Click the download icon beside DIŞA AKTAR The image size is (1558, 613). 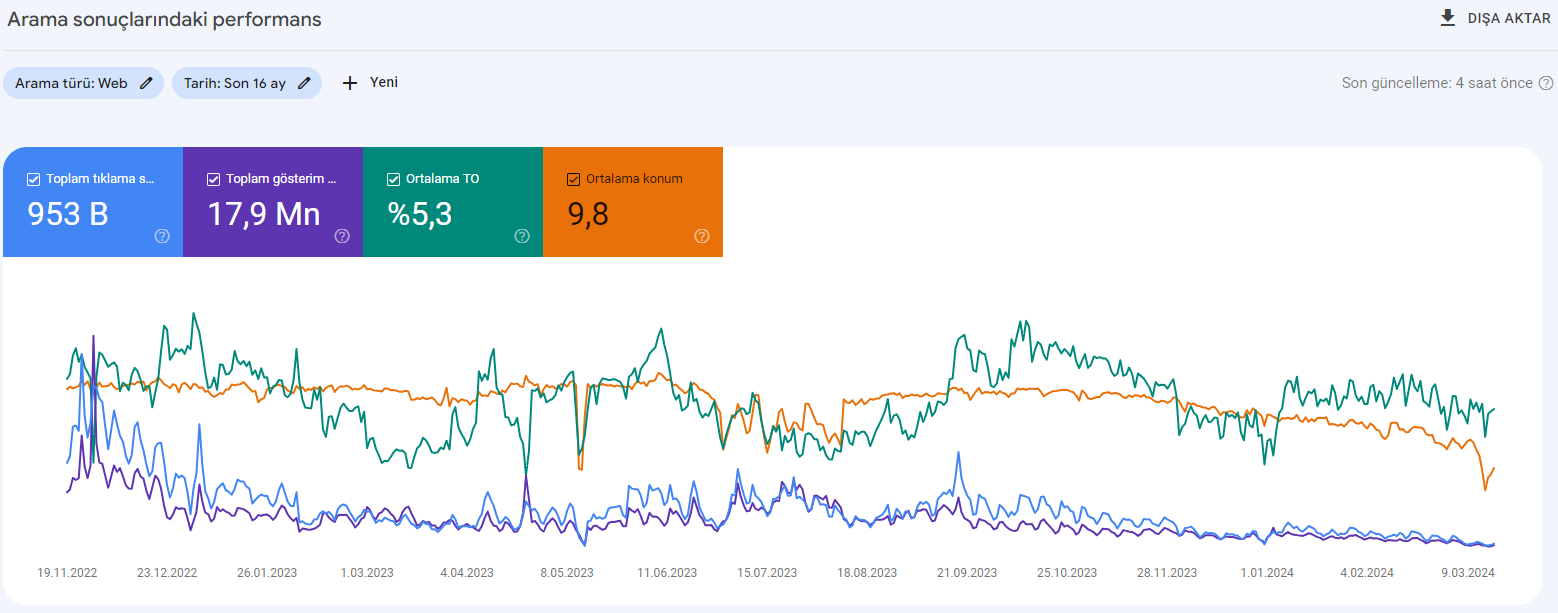coord(1447,18)
